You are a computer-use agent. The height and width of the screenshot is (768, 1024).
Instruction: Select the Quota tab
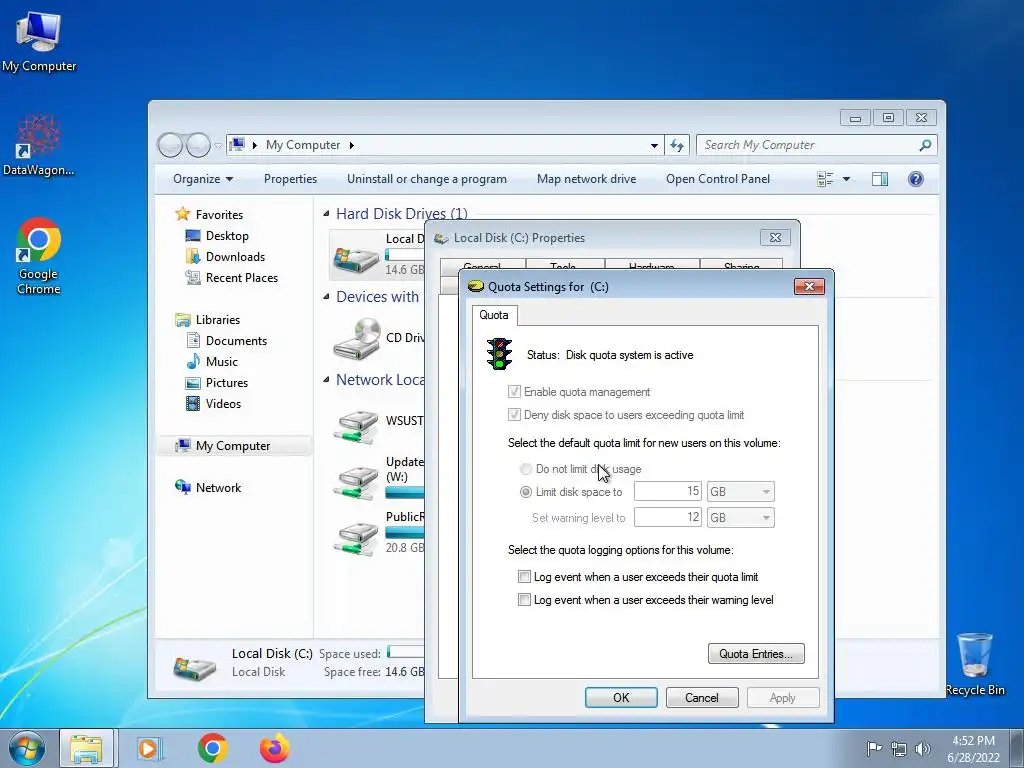494,315
